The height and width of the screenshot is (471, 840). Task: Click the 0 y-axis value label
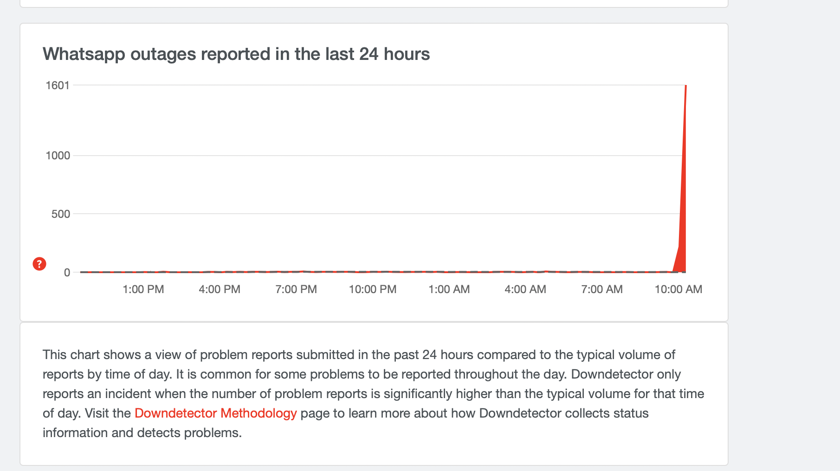pyautogui.click(x=67, y=272)
